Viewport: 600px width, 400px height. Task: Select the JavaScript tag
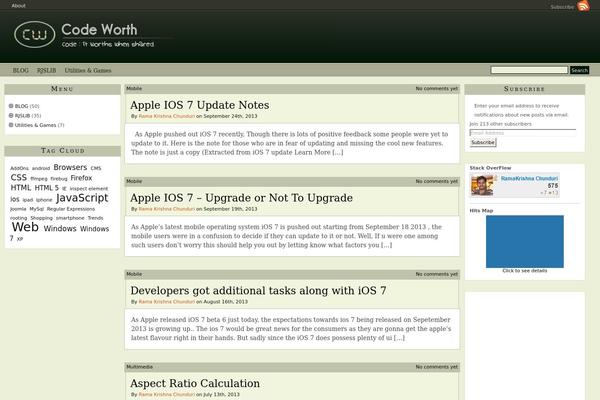click(82, 198)
